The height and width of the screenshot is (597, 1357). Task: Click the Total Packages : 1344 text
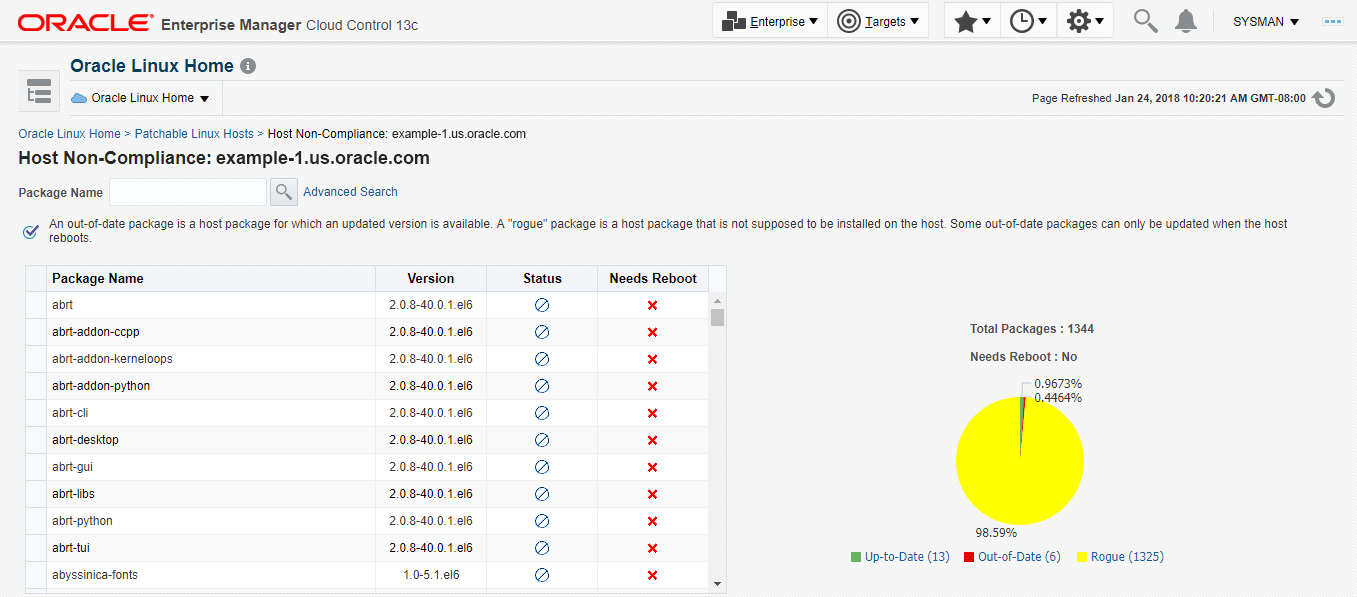pyautogui.click(x=1032, y=329)
